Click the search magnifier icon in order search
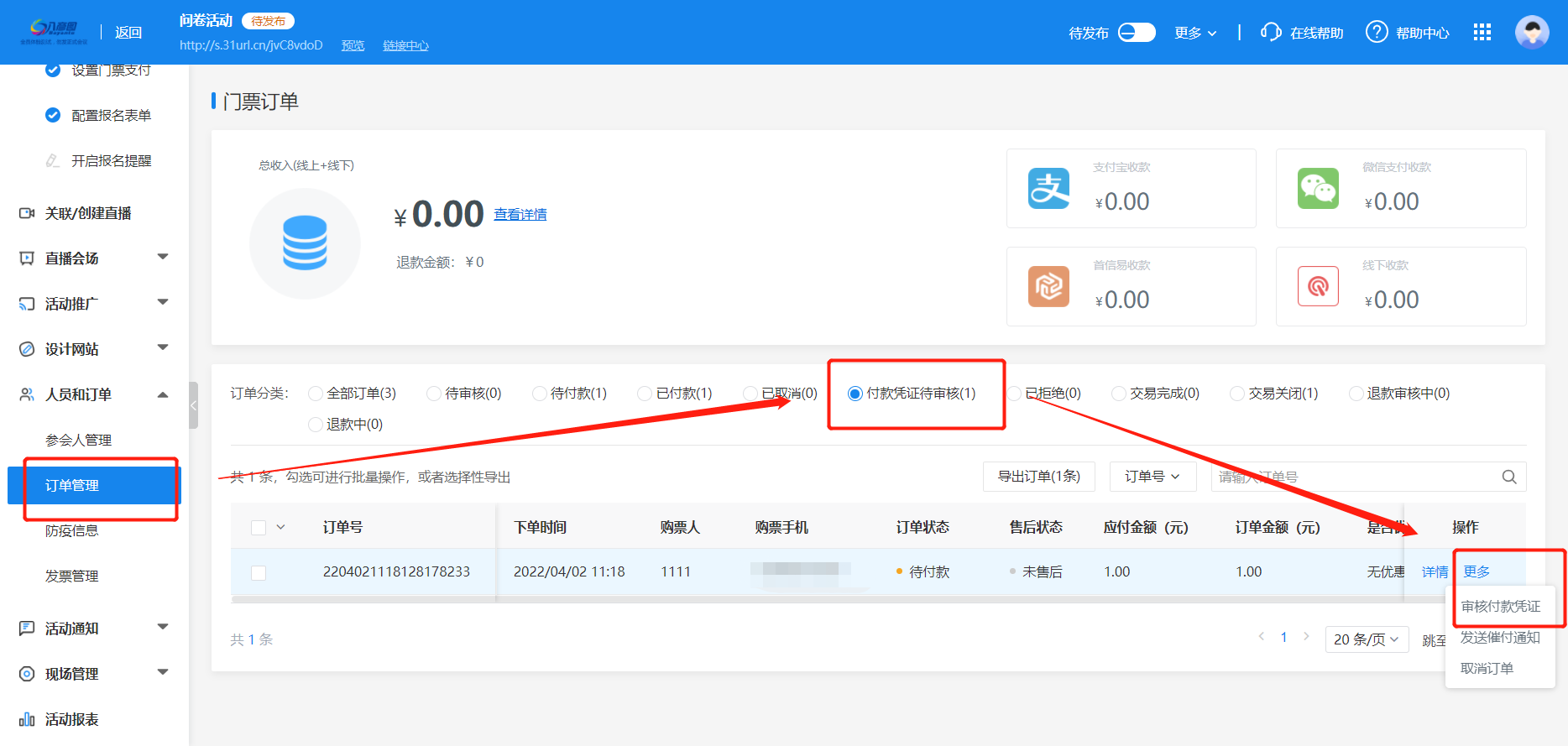 [x=1508, y=477]
